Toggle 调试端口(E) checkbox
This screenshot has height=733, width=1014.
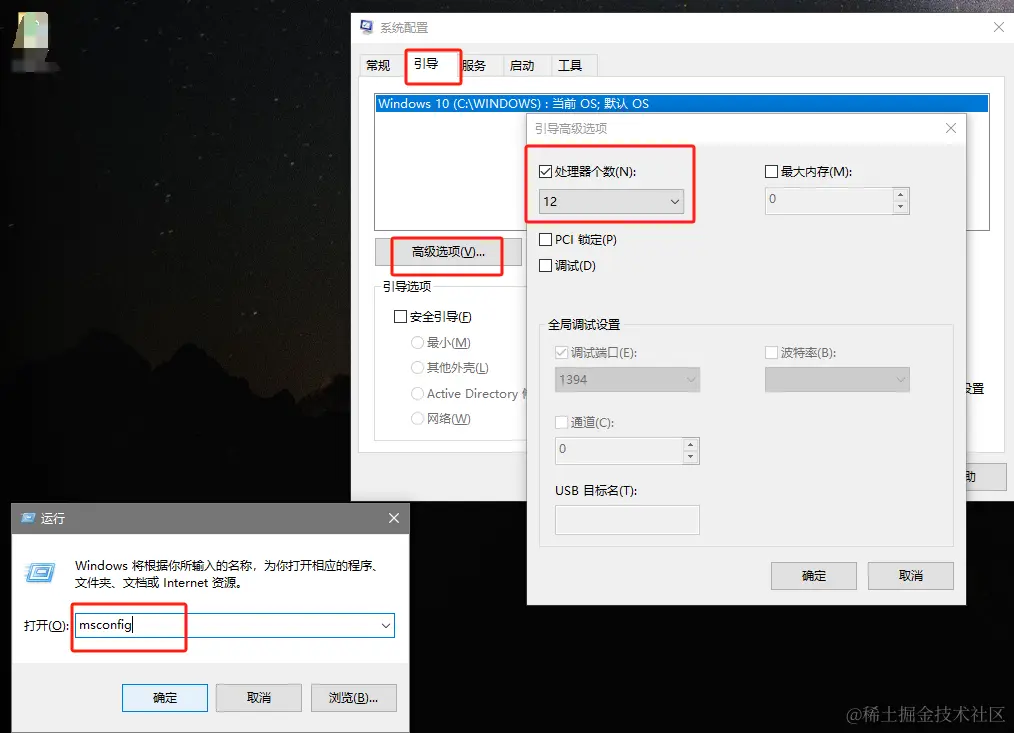pyautogui.click(x=561, y=353)
